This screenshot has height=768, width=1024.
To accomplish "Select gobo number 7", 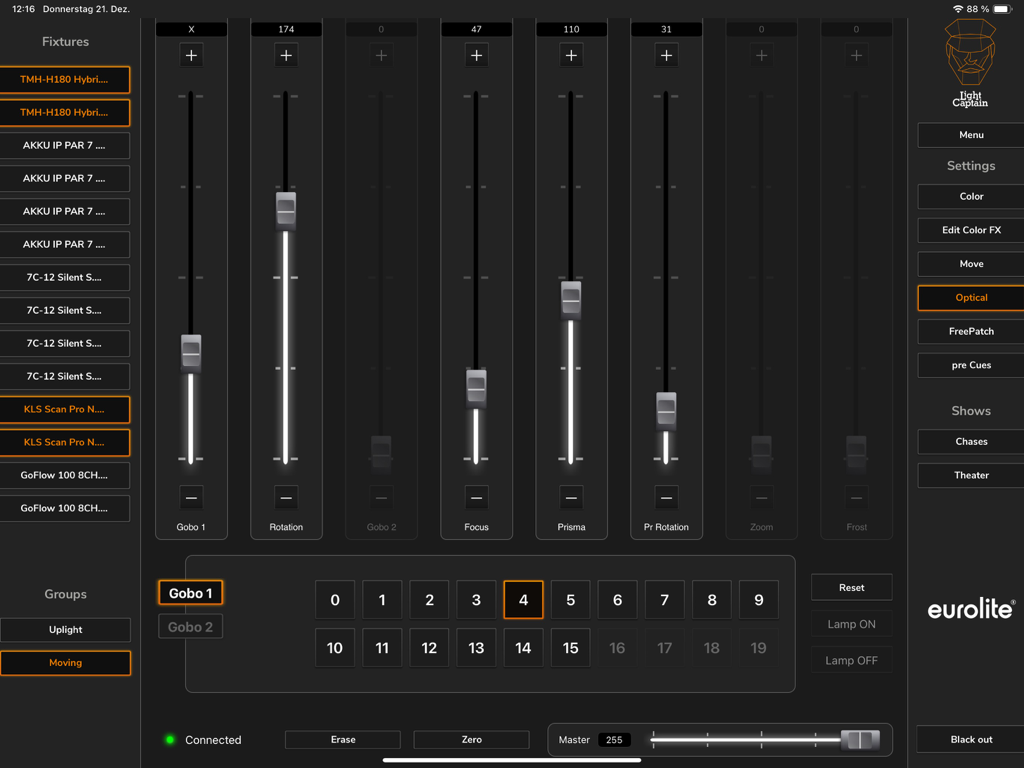I will click(664, 600).
